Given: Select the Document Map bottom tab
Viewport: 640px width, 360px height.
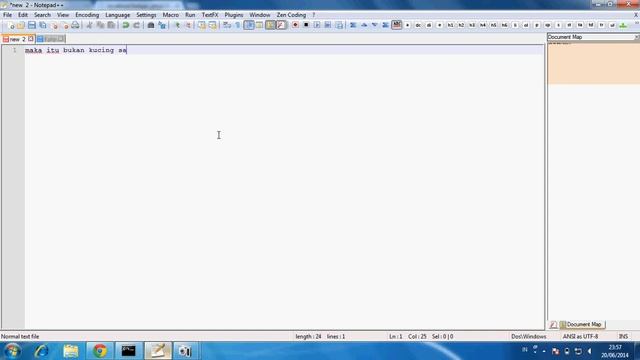Looking at the screenshot, I should tap(582, 324).
